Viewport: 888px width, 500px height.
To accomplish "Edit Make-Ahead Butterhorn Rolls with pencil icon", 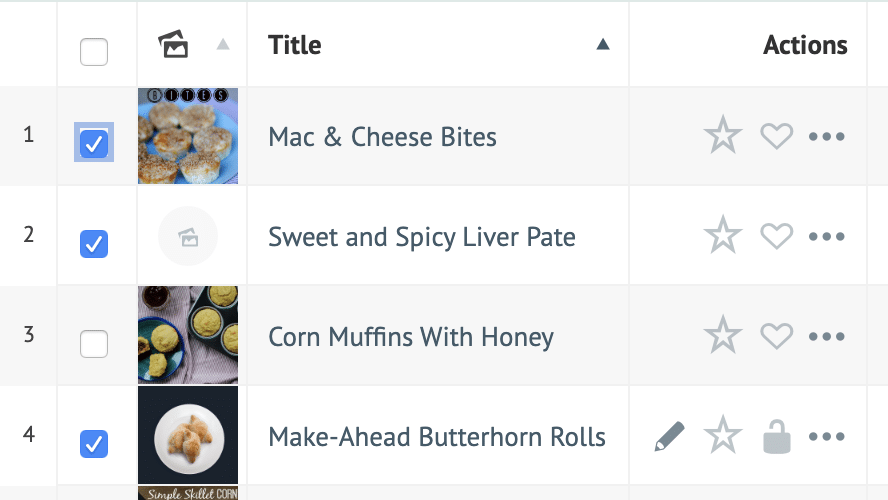I will [670, 436].
